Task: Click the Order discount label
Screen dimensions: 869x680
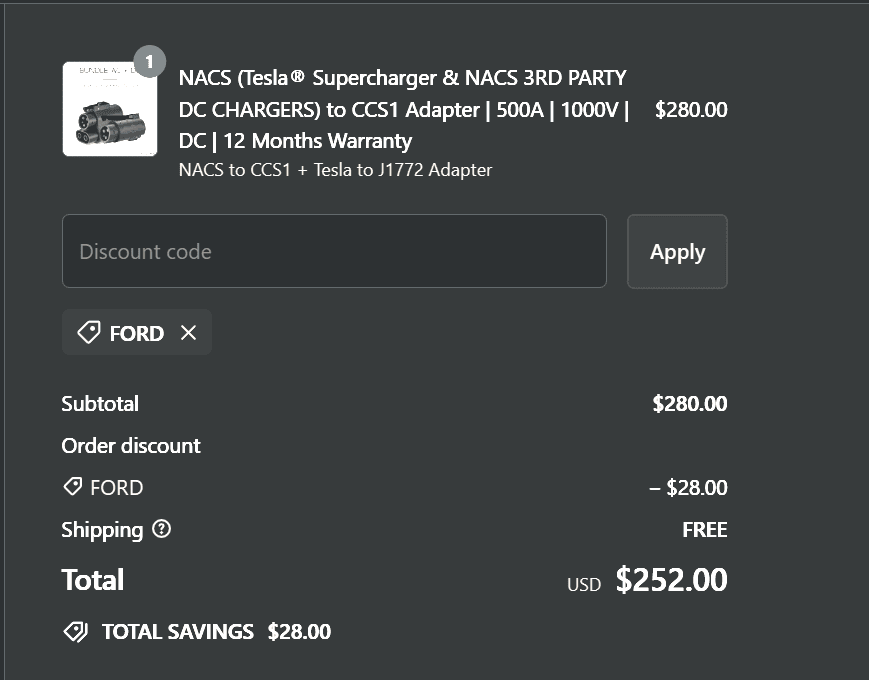Action: (131, 446)
